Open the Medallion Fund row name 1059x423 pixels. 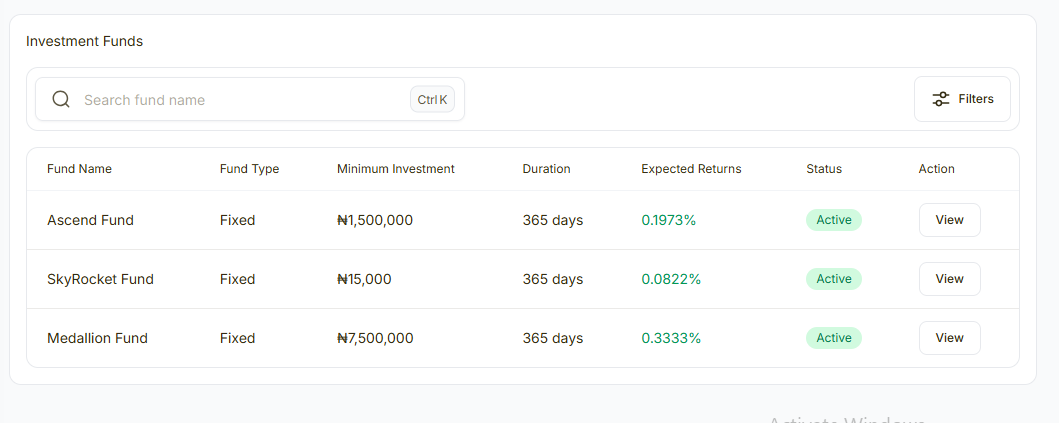[x=97, y=338]
